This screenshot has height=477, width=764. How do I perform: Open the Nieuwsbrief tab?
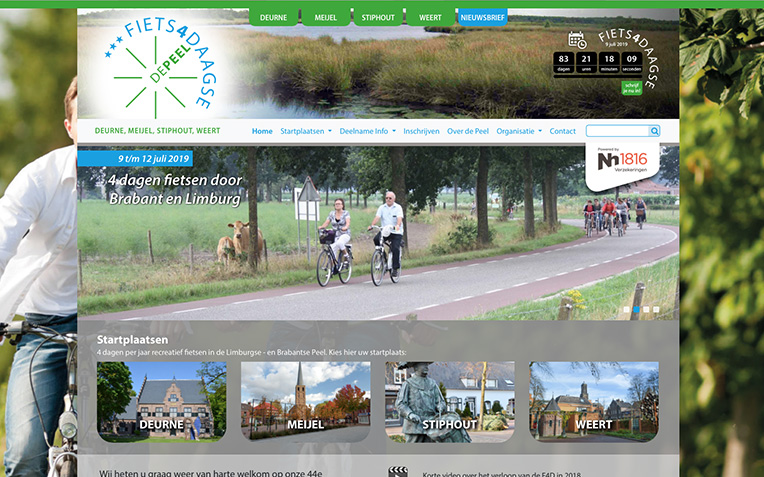point(482,17)
